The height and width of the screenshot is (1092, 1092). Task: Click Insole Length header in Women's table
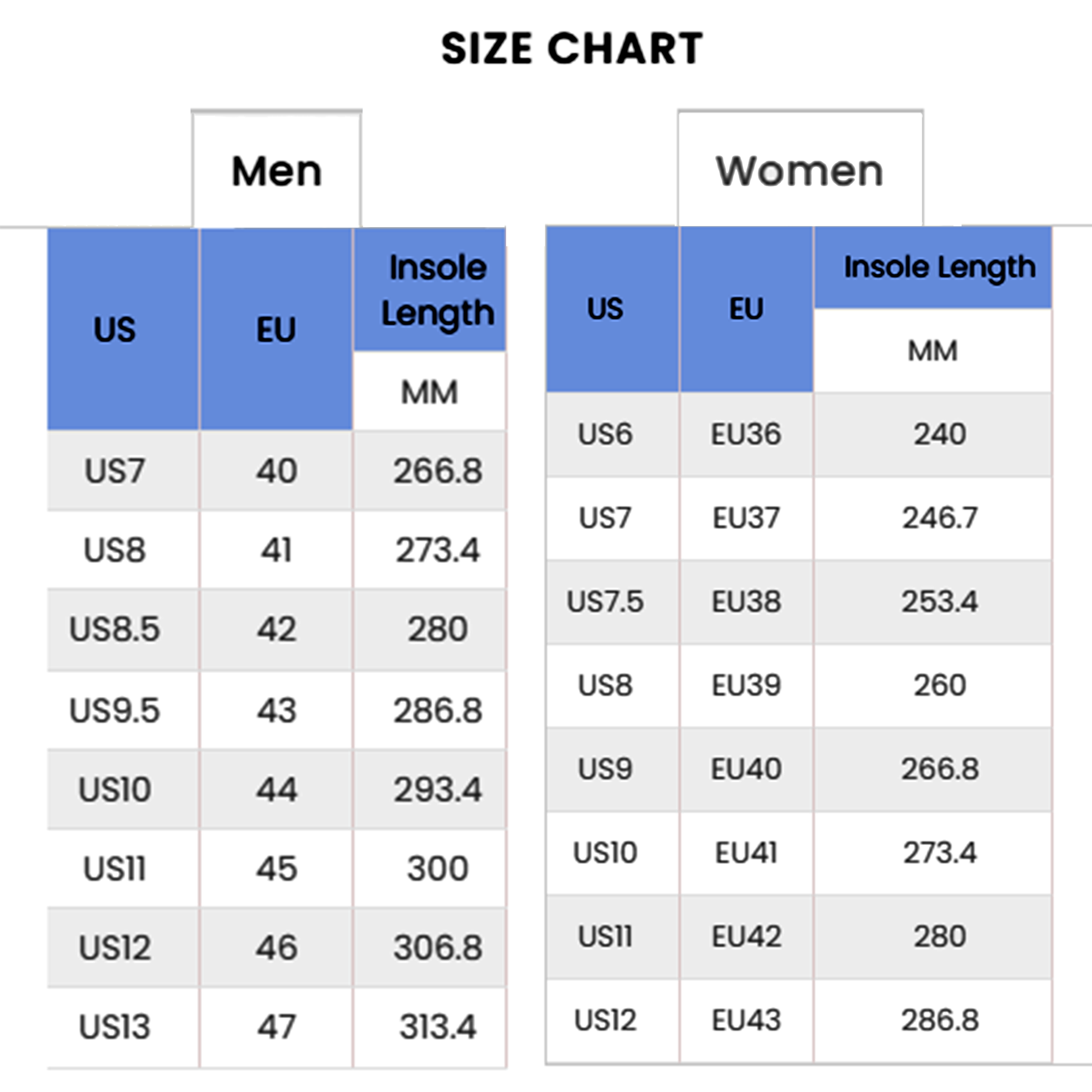tap(939, 268)
